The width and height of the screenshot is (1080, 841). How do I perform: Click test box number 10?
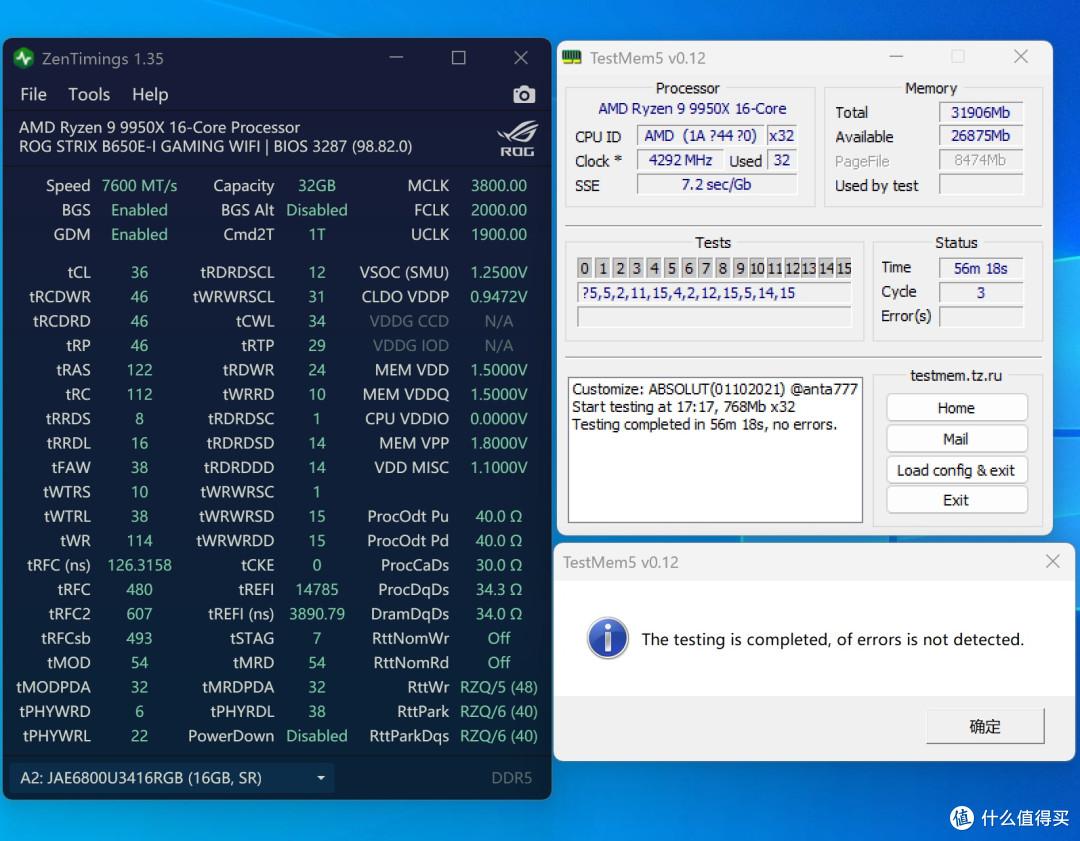coord(757,268)
